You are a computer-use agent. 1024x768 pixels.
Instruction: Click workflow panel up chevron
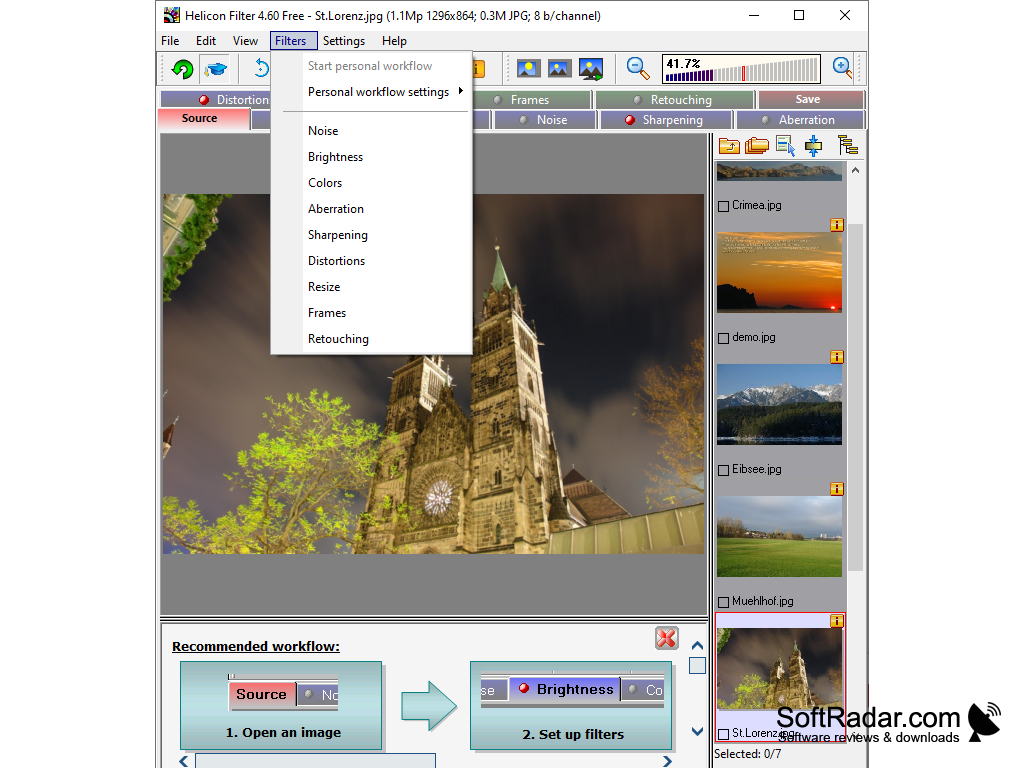pos(697,645)
